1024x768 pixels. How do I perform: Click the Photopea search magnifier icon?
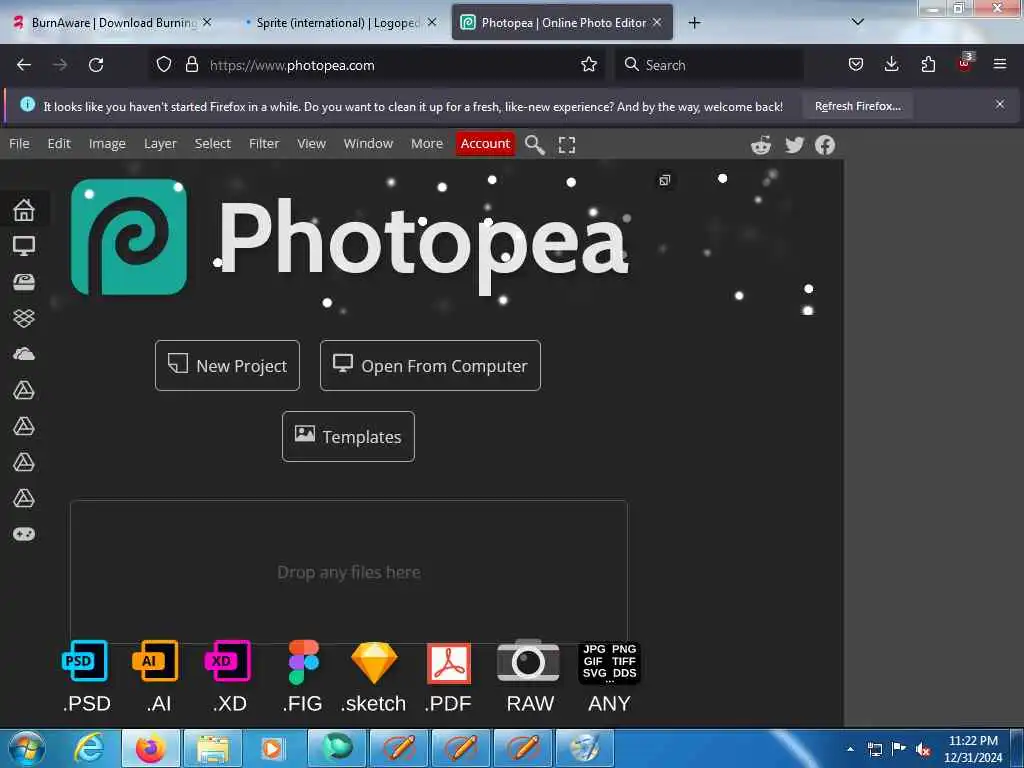coord(534,144)
